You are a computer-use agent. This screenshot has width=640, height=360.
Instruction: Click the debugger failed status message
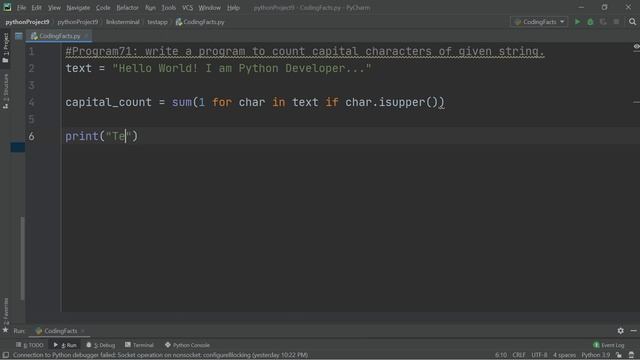tap(160, 355)
